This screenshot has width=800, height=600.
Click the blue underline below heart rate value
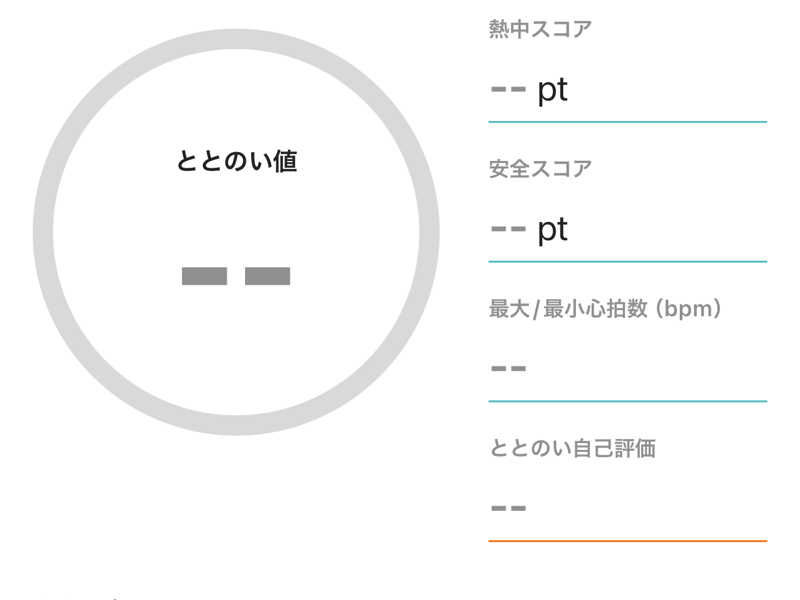pos(627,401)
